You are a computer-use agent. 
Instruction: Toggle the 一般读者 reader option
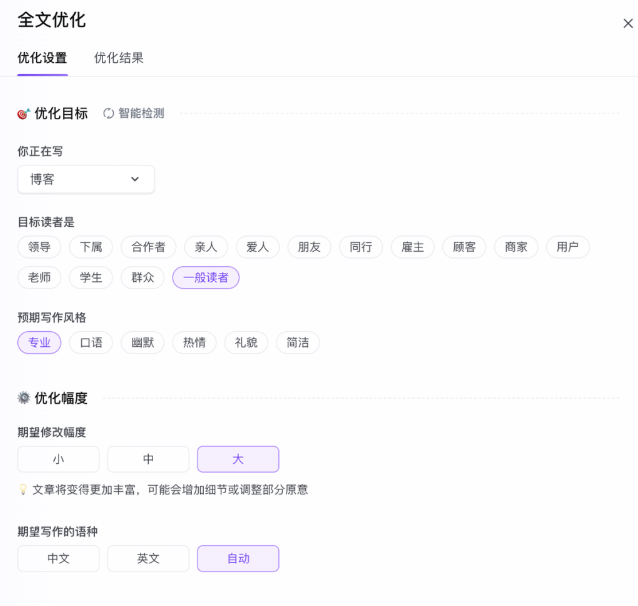point(206,277)
